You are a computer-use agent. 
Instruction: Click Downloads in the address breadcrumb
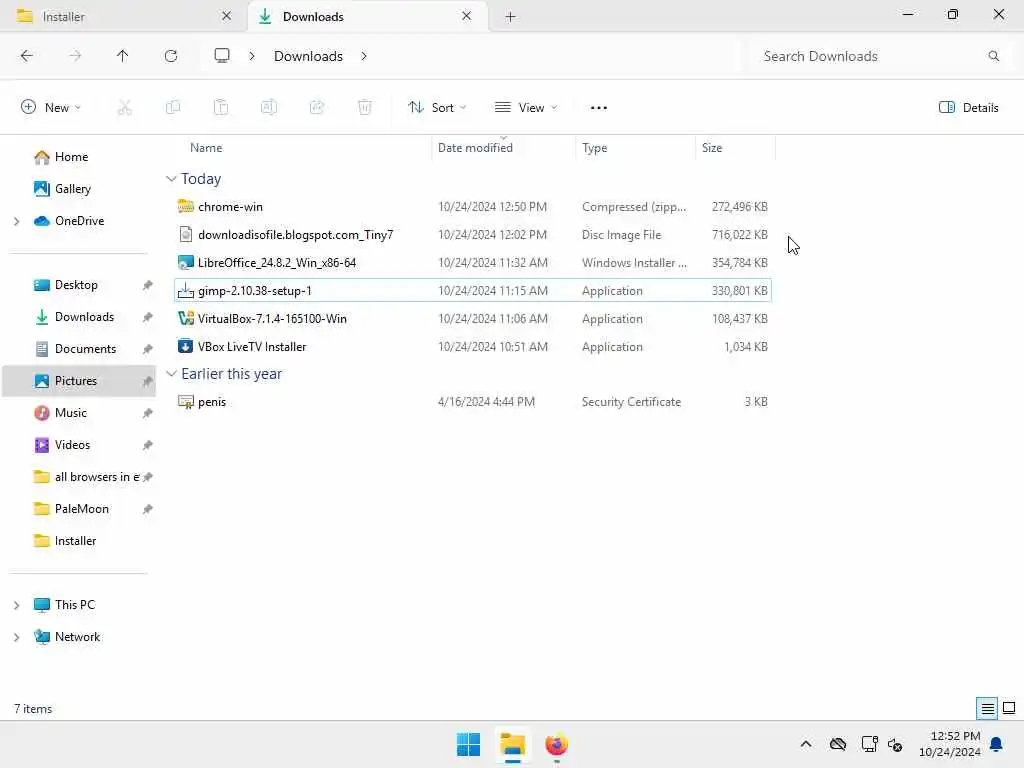coord(308,56)
